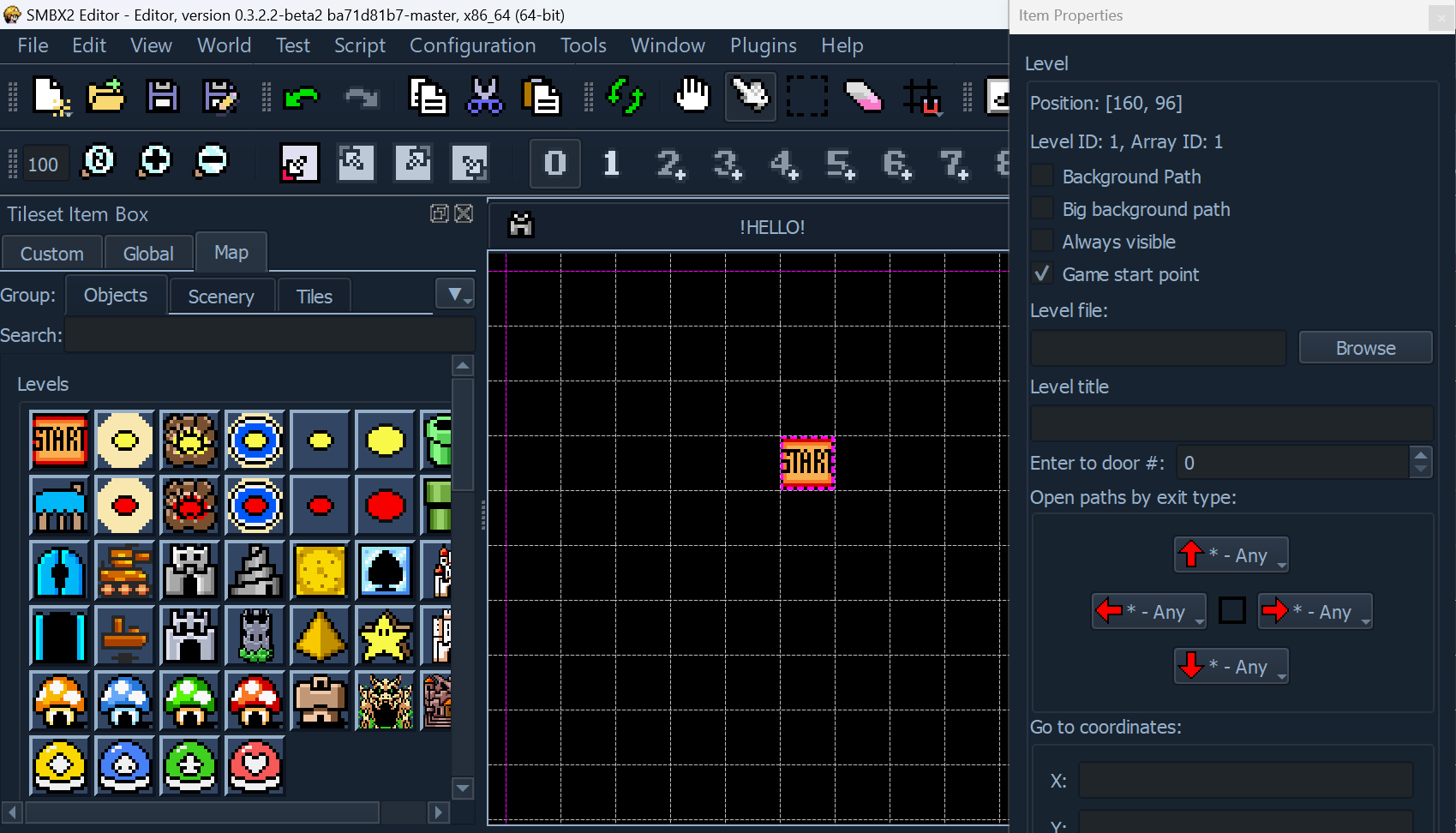Click the Copy icon in the toolbar
1456x833 pixels.
428,96
